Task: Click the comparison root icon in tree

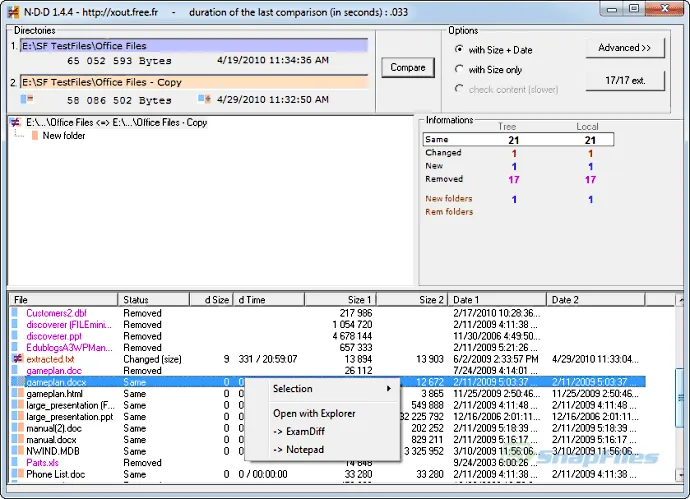Action: 15,122
